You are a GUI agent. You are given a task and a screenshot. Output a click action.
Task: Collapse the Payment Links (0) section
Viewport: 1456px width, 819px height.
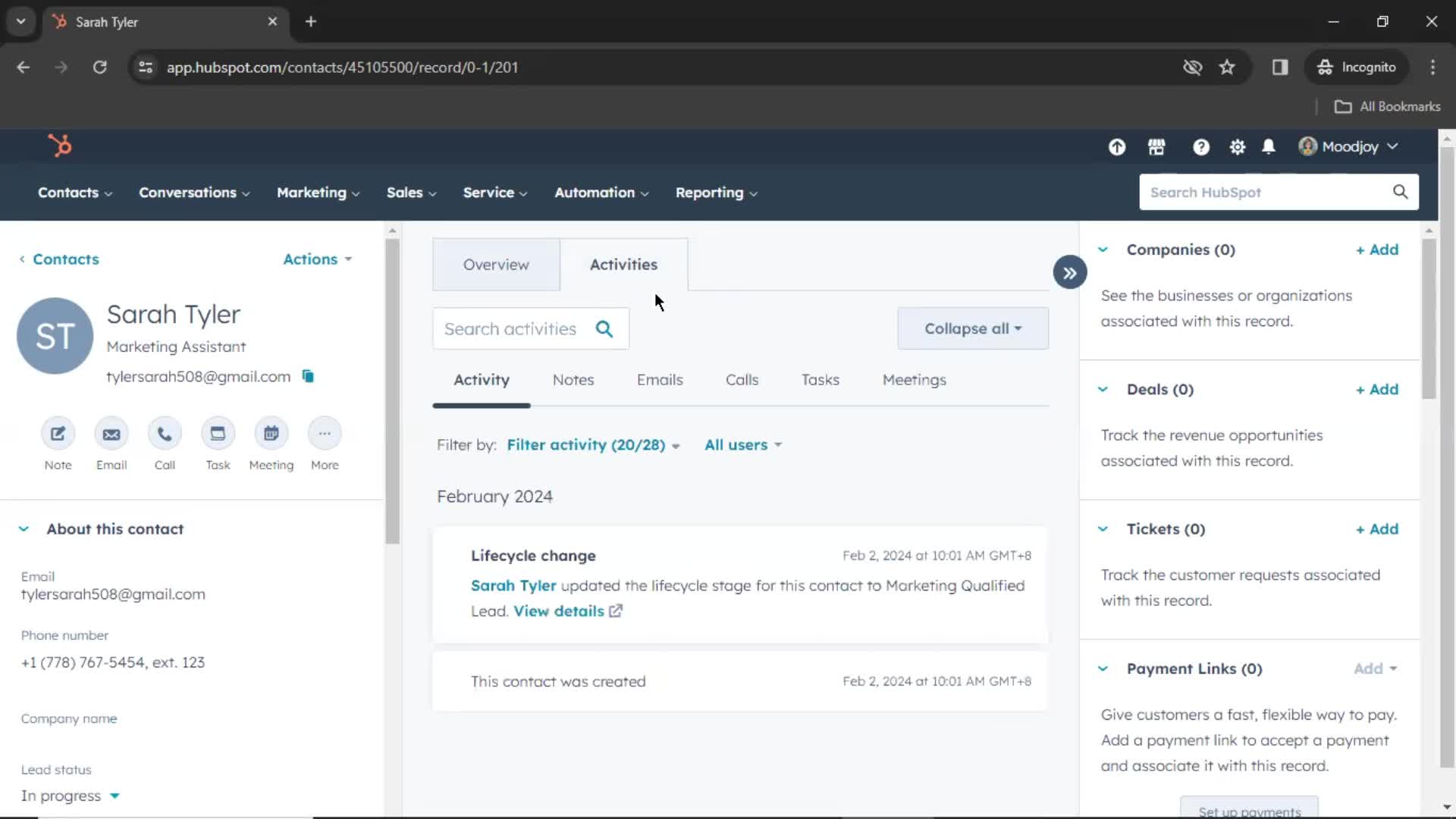[x=1103, y=669]
